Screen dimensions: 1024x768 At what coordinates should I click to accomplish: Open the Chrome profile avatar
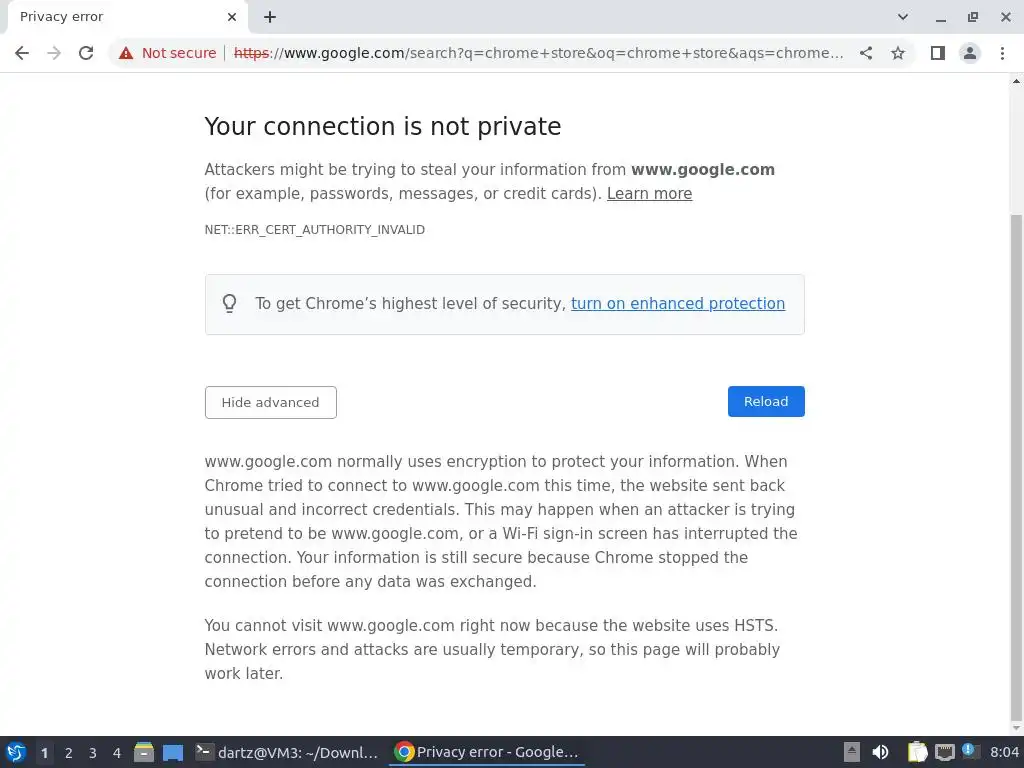pyautogui.click(x=969, y=53)
